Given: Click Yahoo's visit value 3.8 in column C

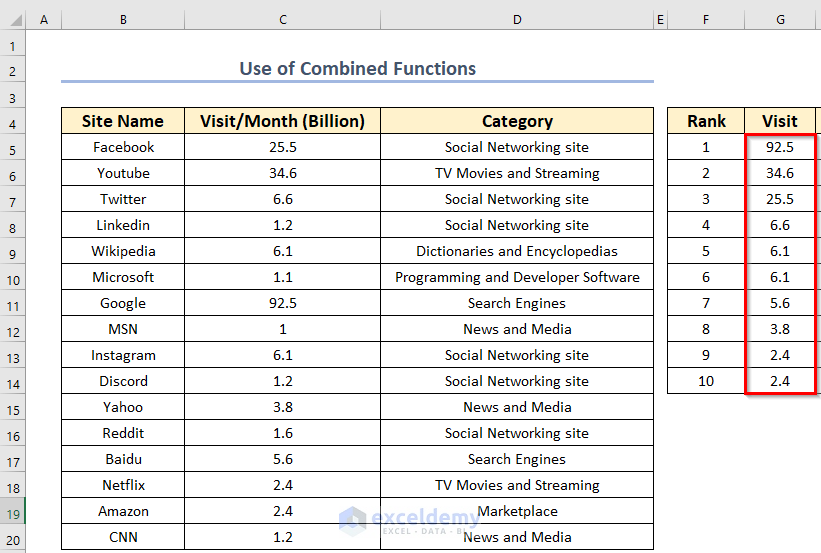Looking at the screenshot, I should (283, 407).
